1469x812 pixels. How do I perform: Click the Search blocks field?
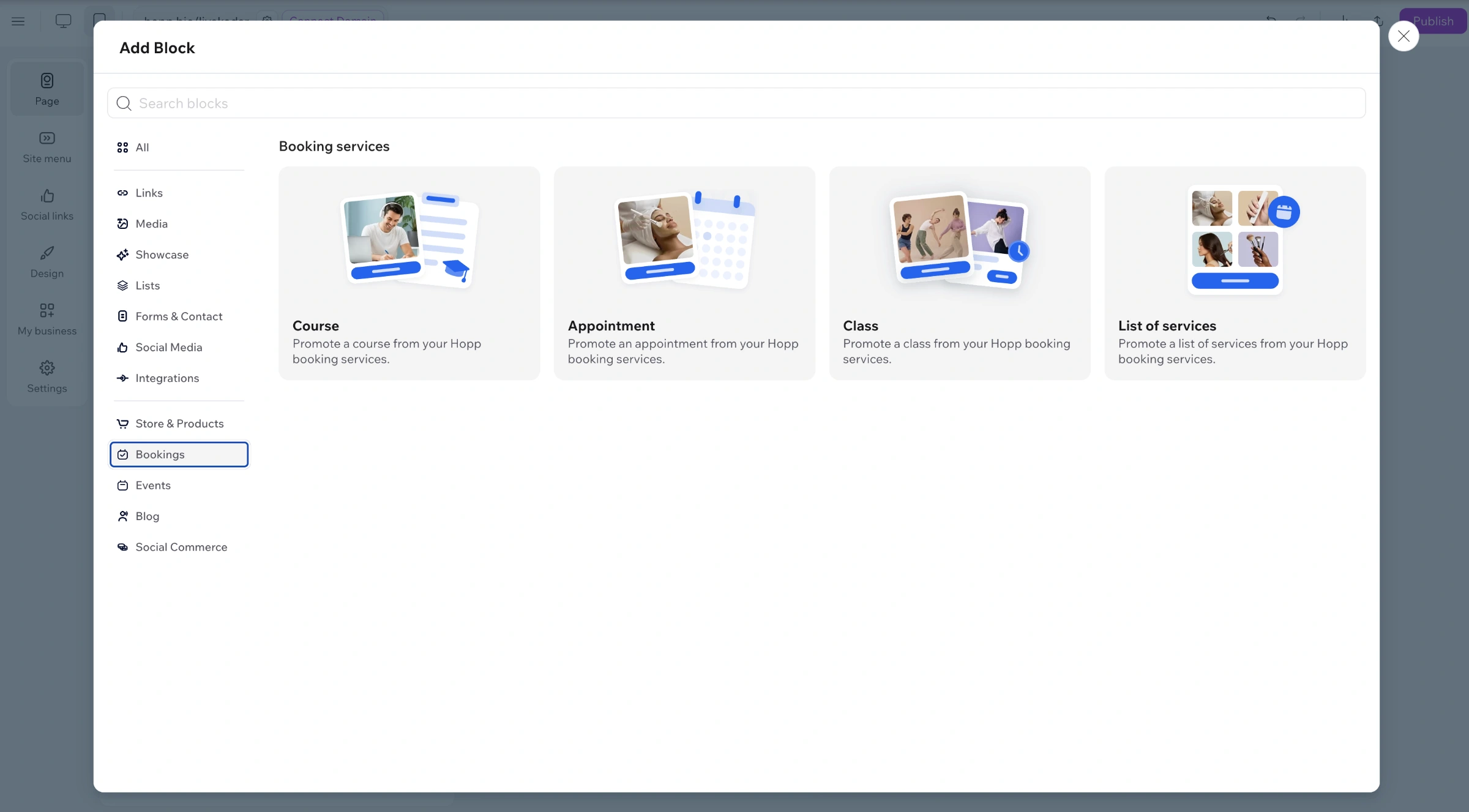736,103
